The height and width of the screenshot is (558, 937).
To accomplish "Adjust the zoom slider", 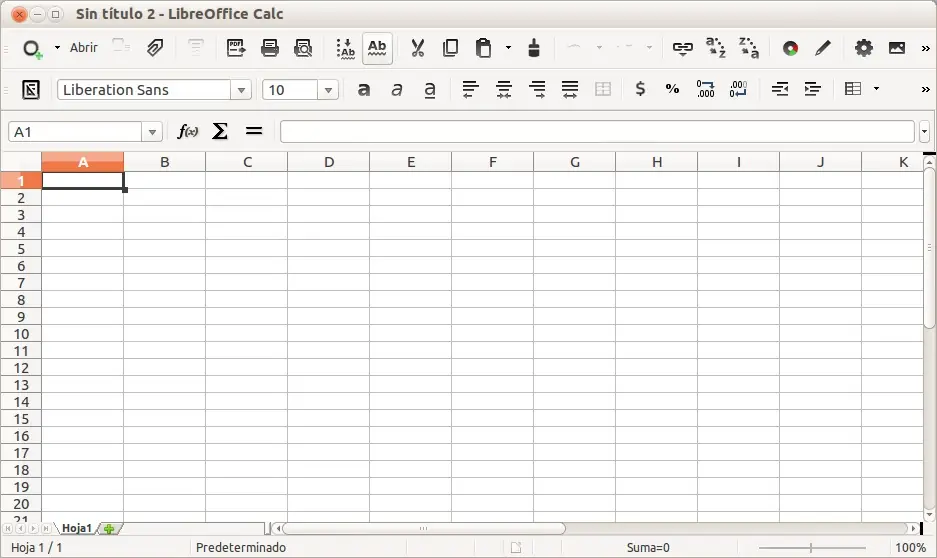I will click(812, 547).
